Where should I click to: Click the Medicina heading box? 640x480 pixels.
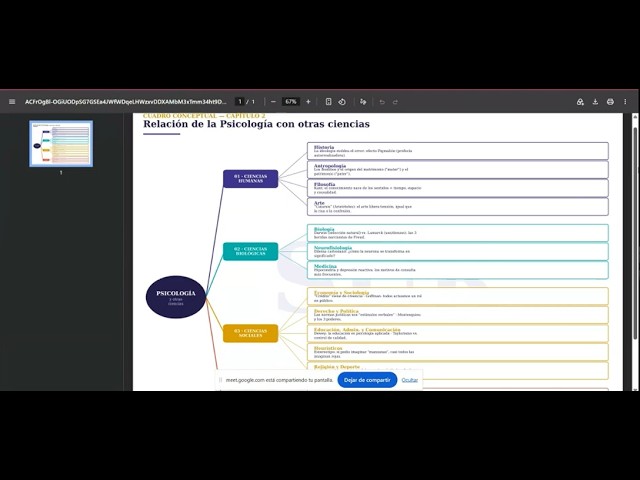click(x=458, y=270)
